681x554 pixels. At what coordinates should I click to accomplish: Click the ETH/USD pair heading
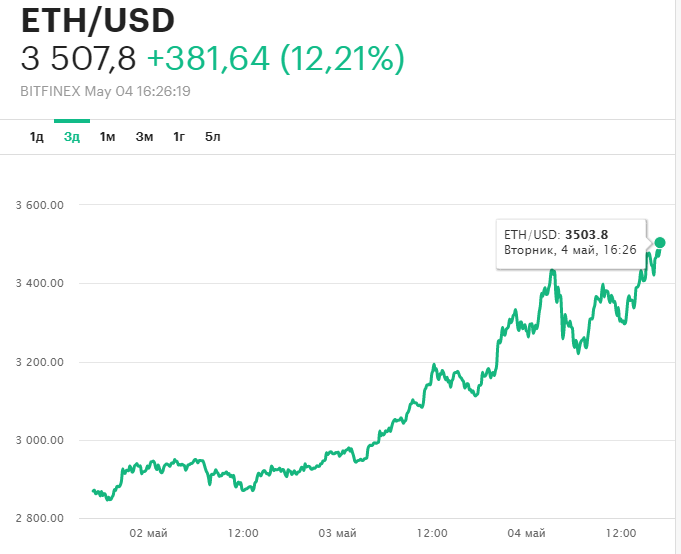coord(97,20)
